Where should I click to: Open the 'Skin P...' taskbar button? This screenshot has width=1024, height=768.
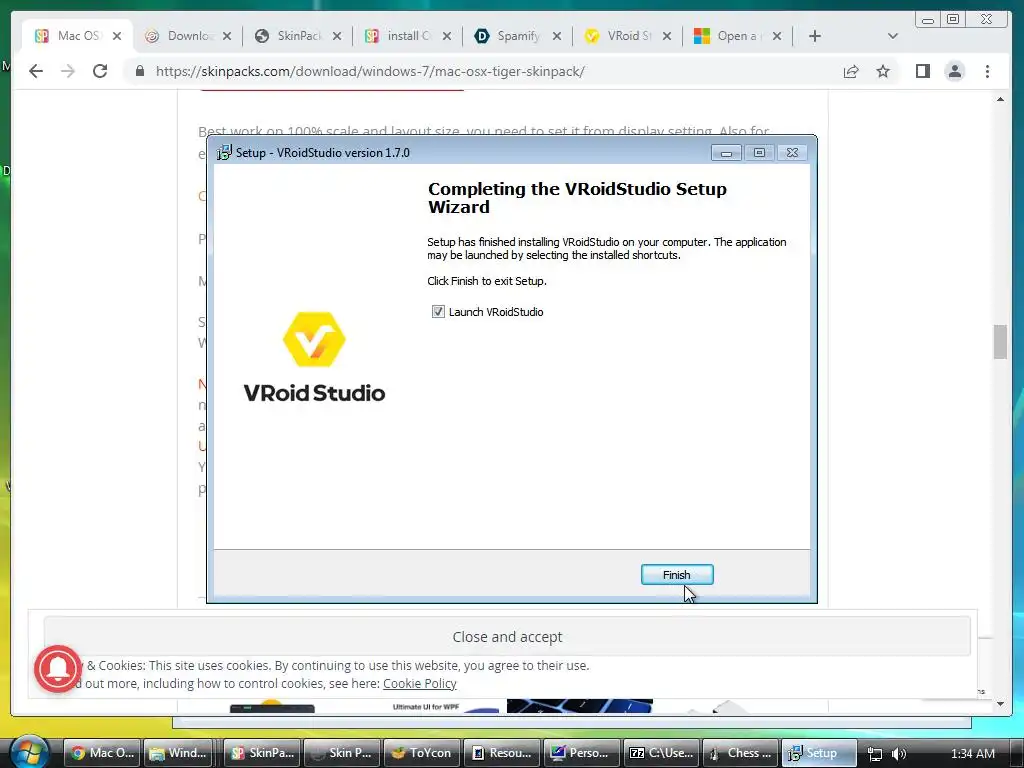click(x=342, y=753)
